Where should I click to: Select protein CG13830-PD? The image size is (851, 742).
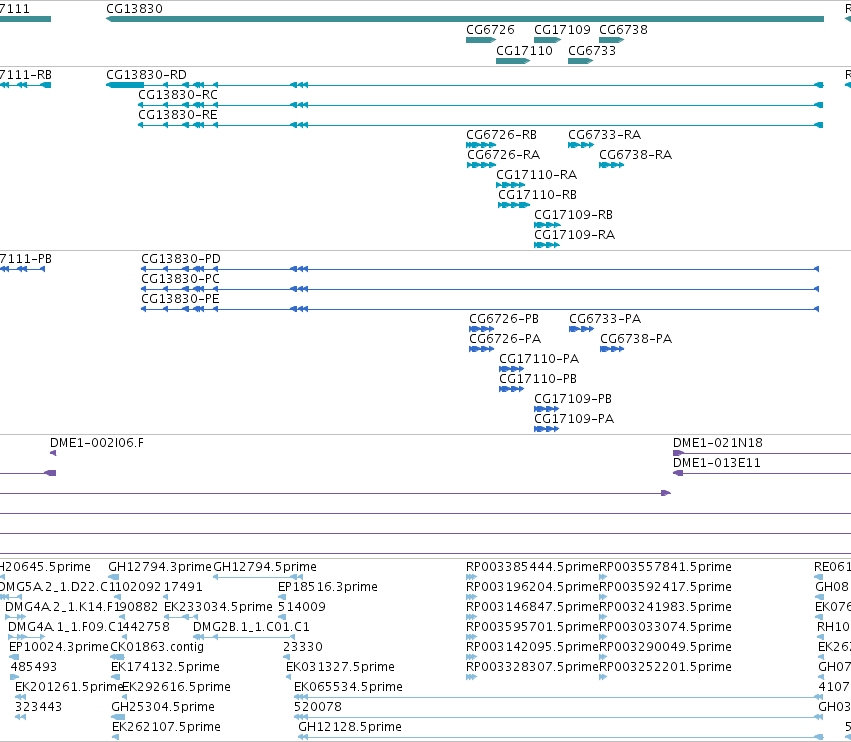pyautogui.click(x=480, y=269)
